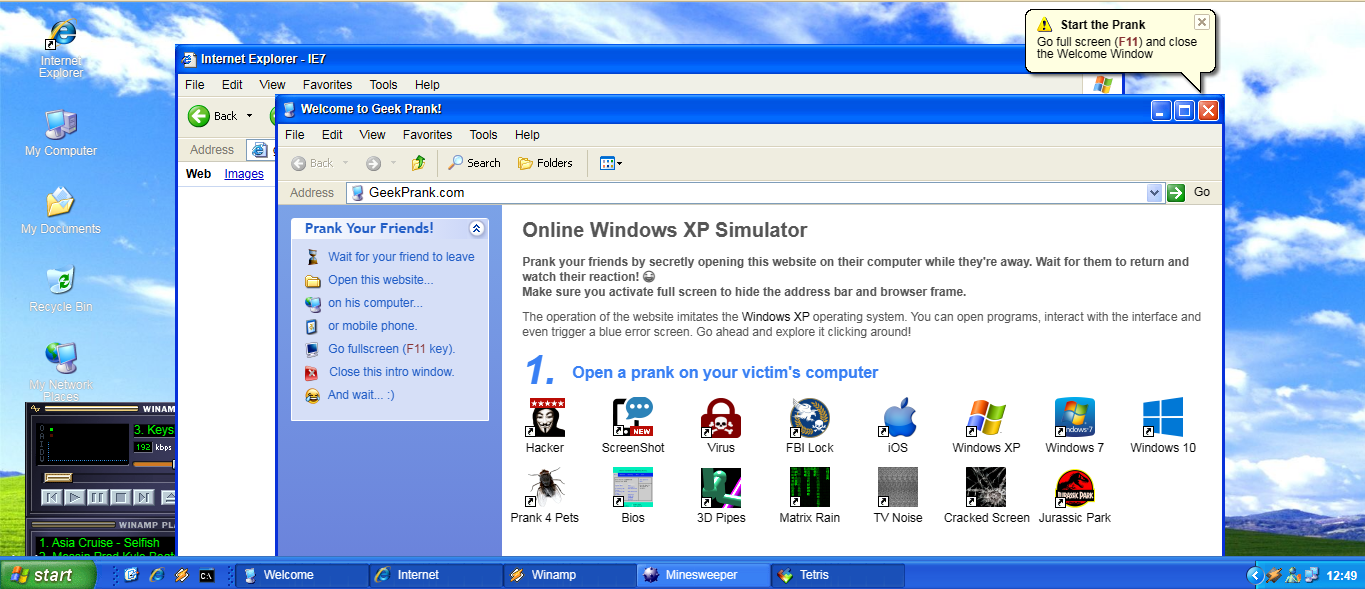This screenshot has height=589, width=1365.
Task: Click 'Open this website...' sidebar link
Action: [x=381, y=280]
